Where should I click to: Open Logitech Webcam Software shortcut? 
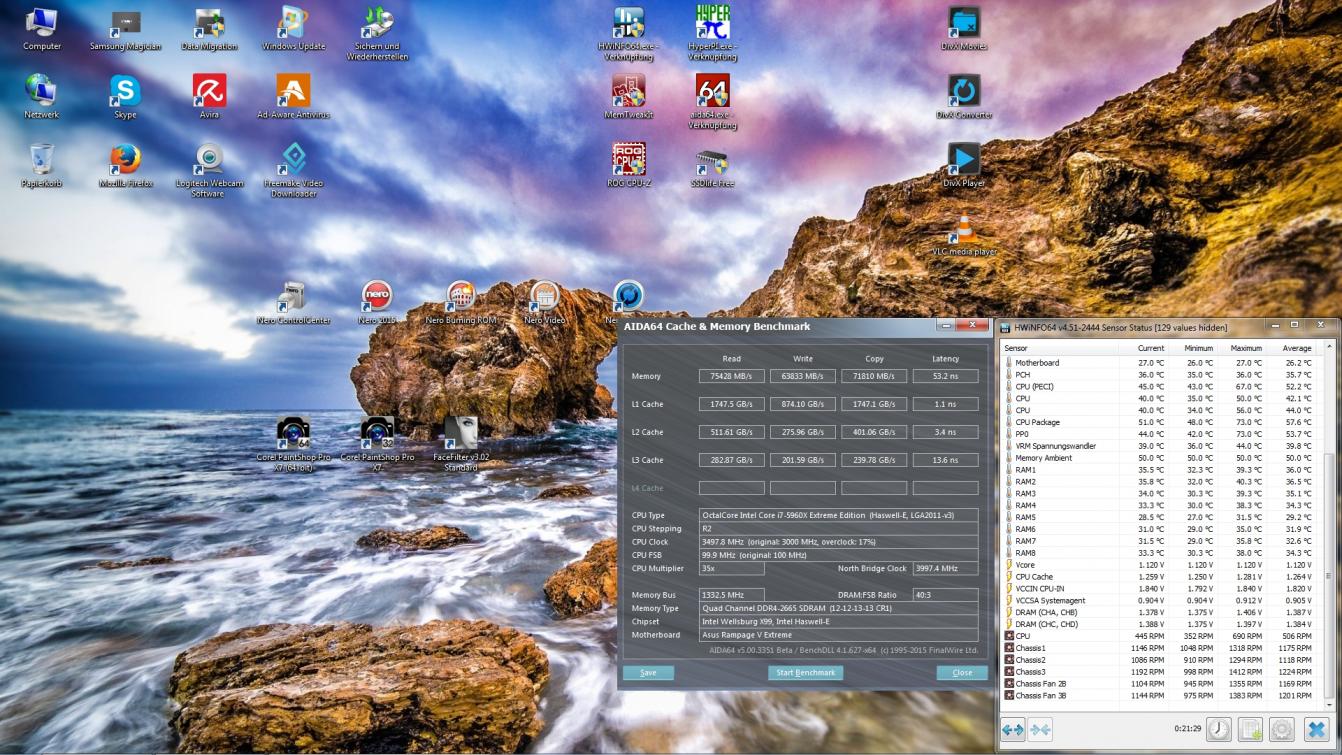(x=209, y=170)
